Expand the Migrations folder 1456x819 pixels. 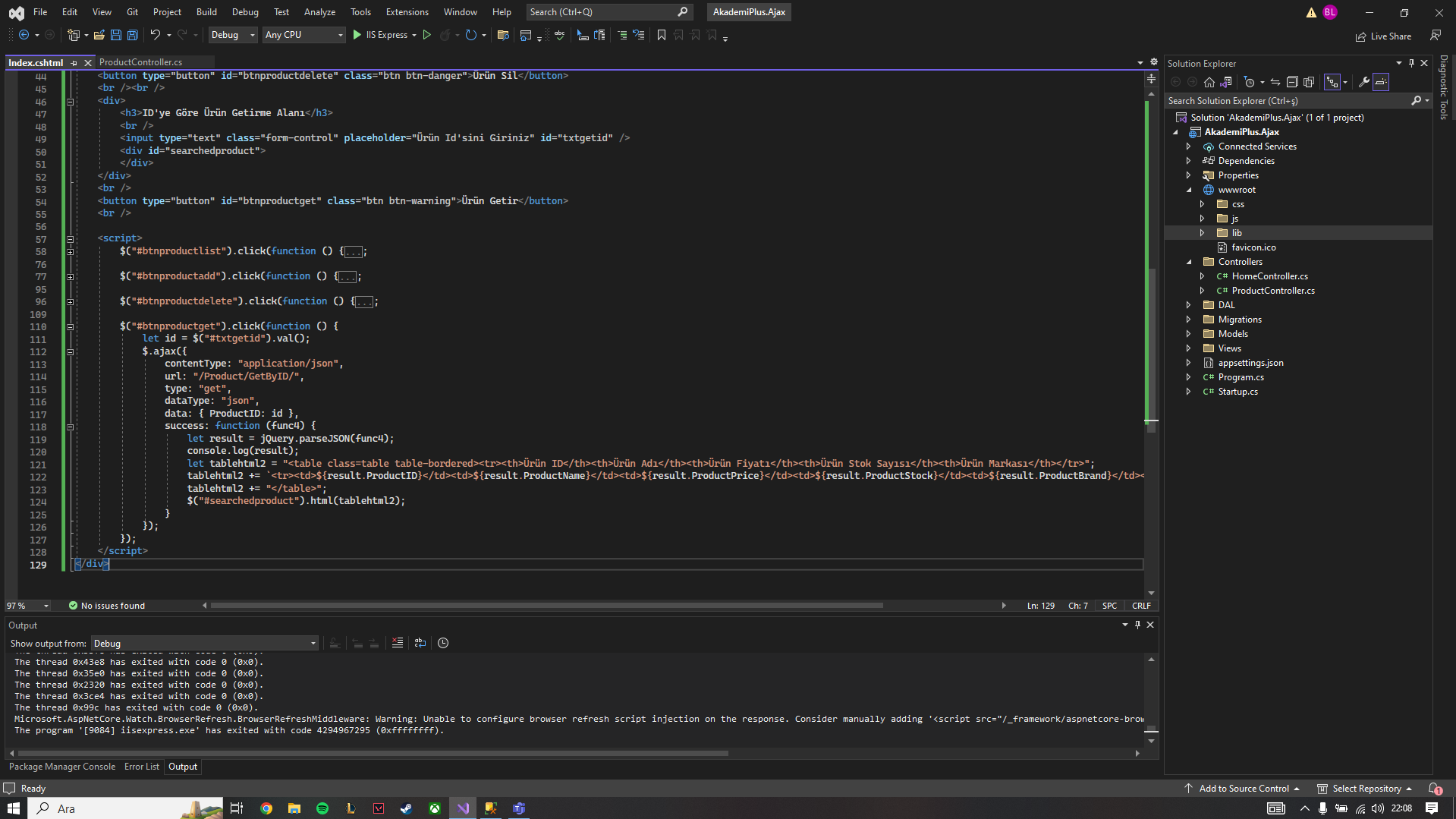(1188, 320)
